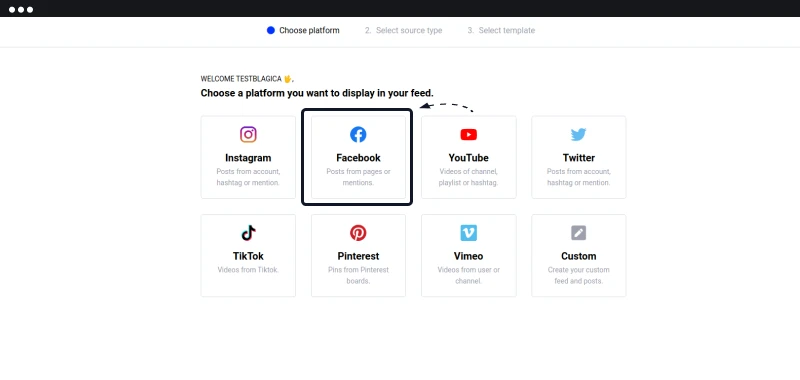Choose the TikTok title label
This screenshot has height=380, width=800.
coord(248,256)
